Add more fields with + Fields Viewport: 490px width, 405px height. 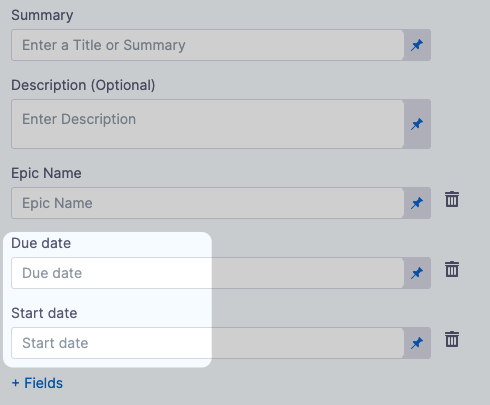click(x=37, y=383)
